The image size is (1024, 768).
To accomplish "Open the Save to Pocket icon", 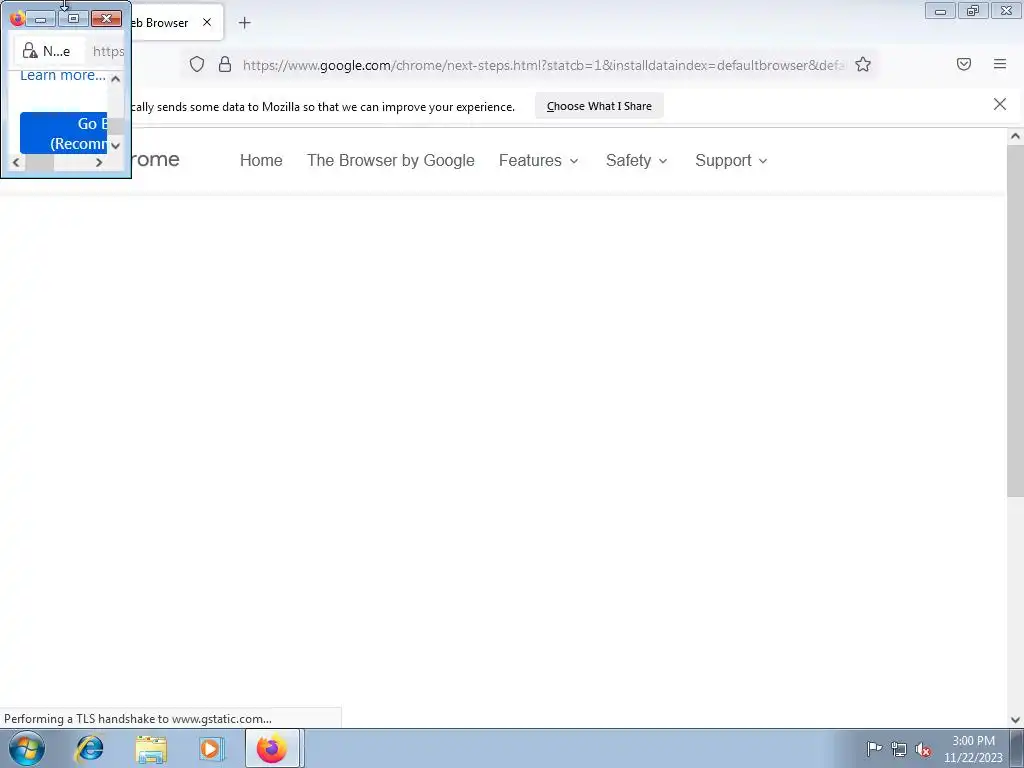I will [963, 64].
